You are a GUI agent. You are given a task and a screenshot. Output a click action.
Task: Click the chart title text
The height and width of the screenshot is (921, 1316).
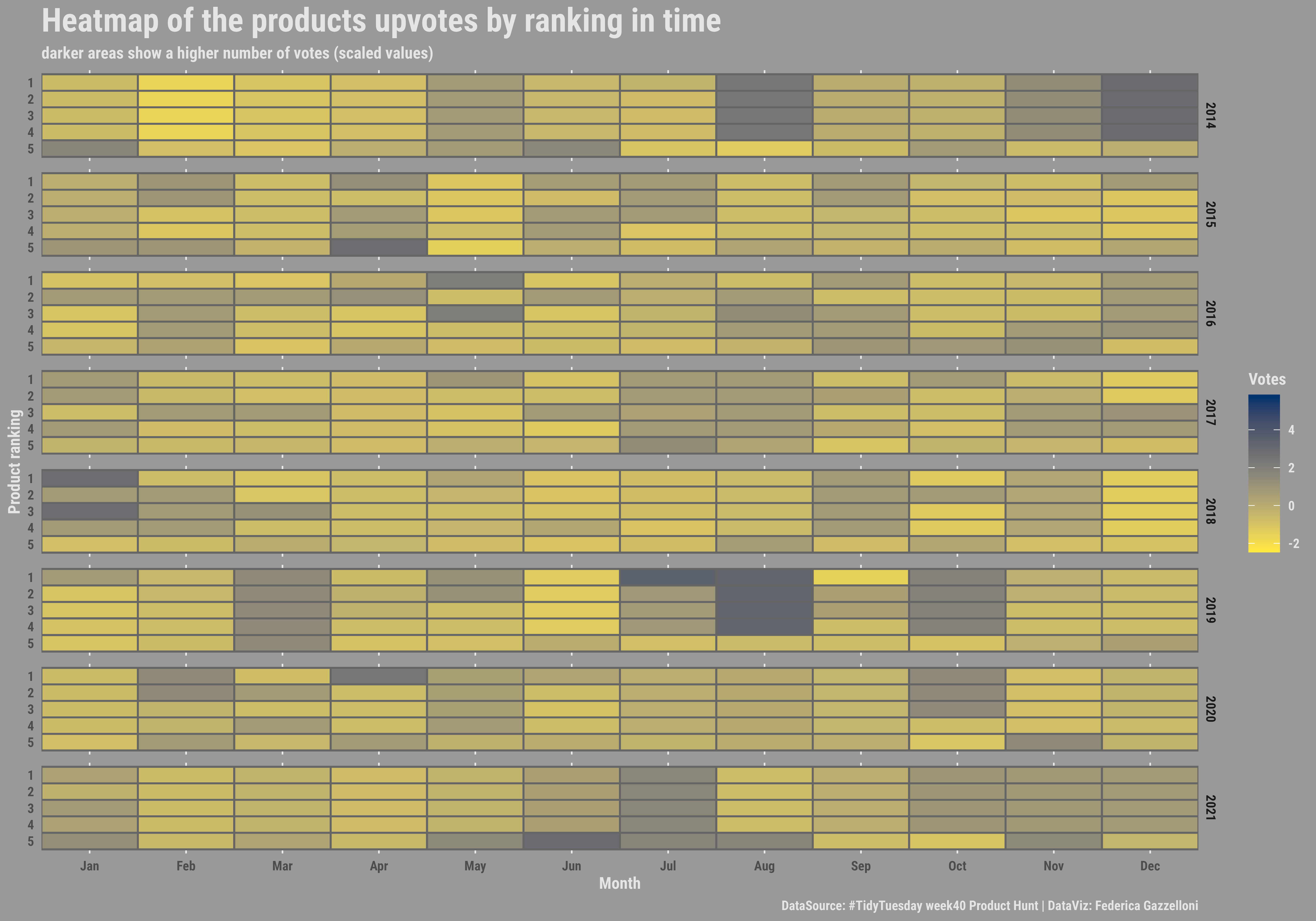pos(381,21)
